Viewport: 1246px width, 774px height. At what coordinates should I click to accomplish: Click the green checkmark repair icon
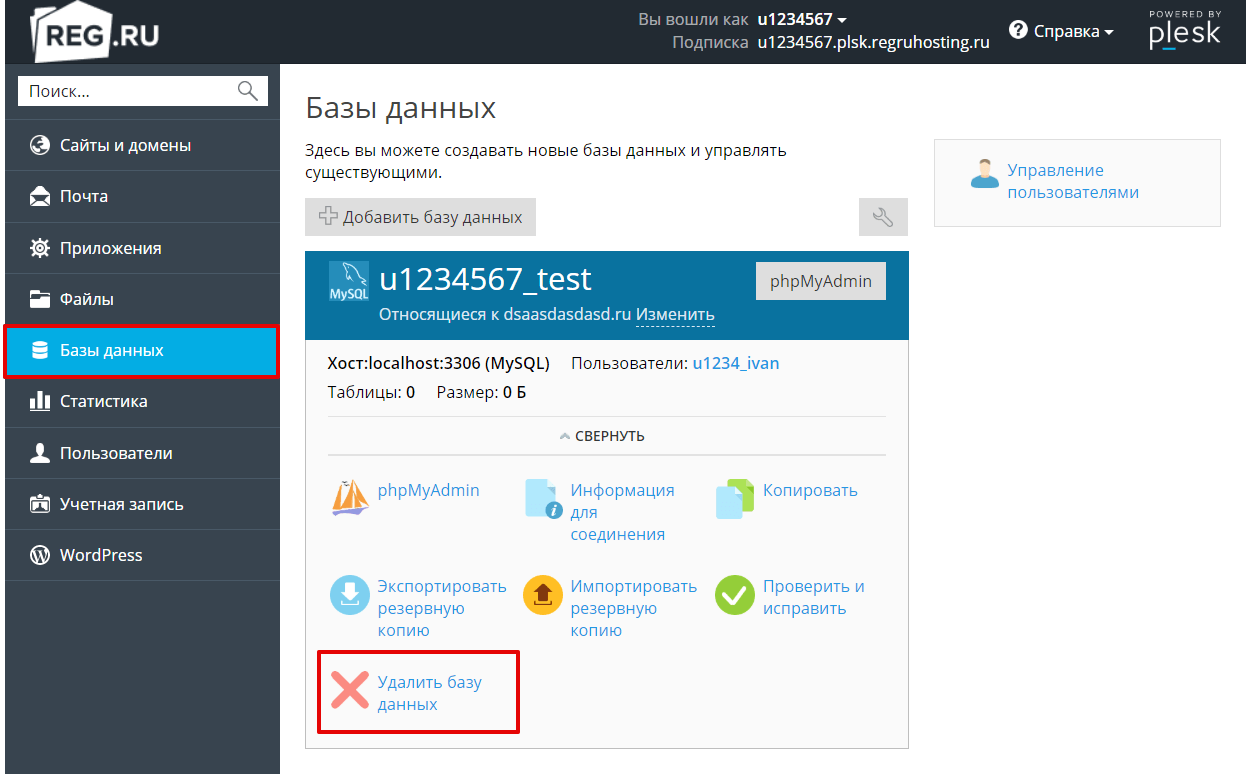[x=735, y=595]
